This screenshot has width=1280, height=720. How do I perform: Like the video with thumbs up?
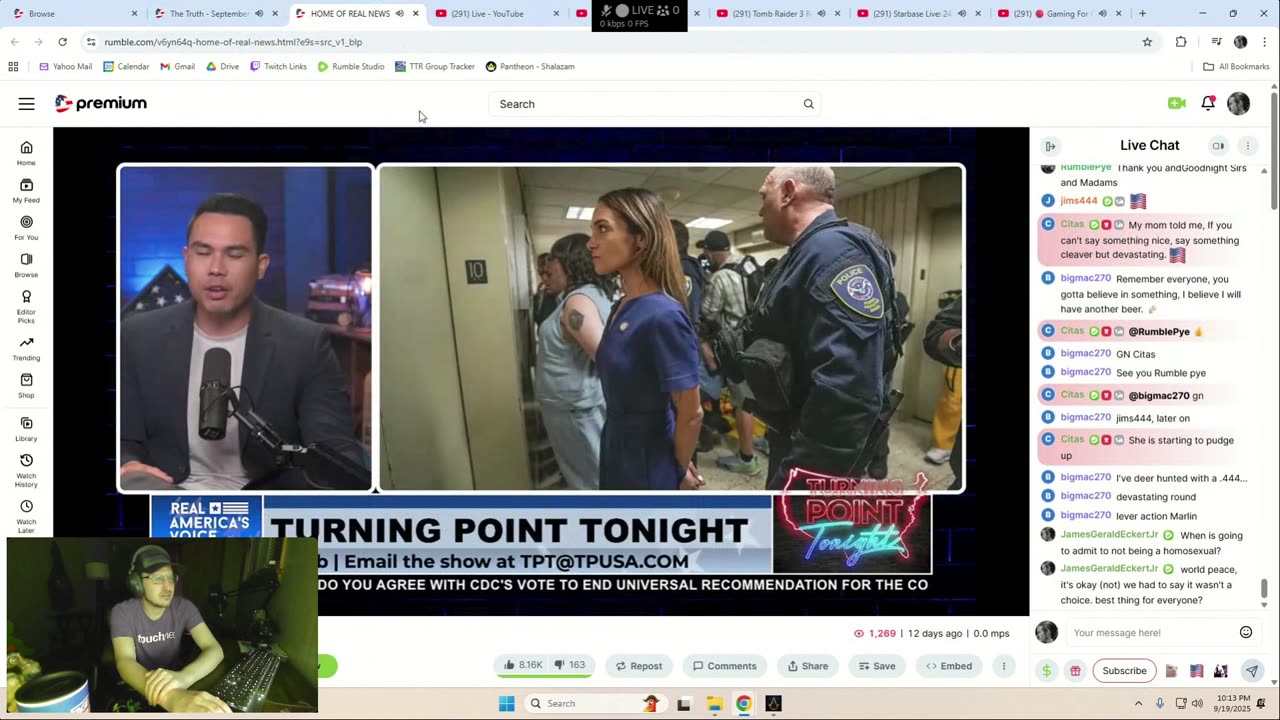coord(523,665)
